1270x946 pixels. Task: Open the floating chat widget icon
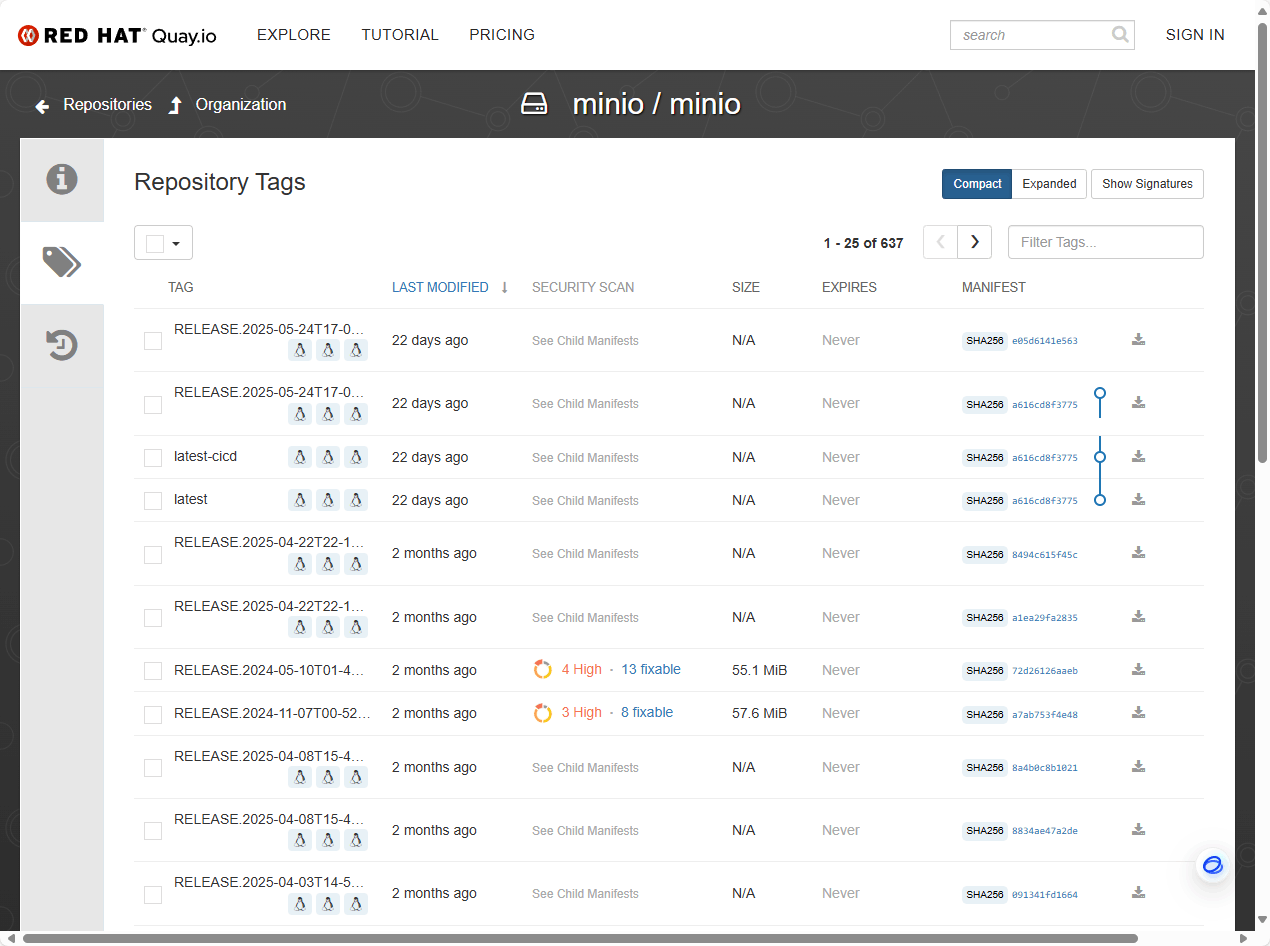pyautogui.click(x=1213, y=865)
